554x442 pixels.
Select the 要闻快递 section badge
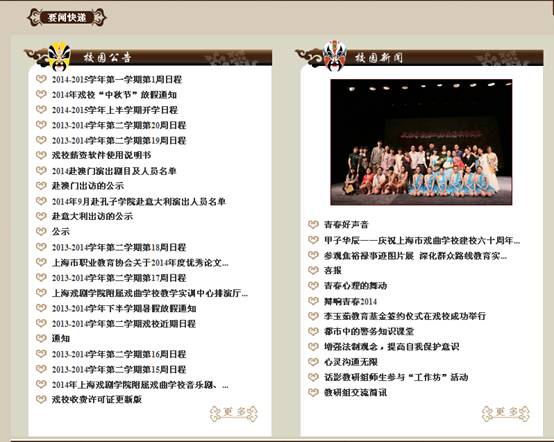click(x=67, y=17)
